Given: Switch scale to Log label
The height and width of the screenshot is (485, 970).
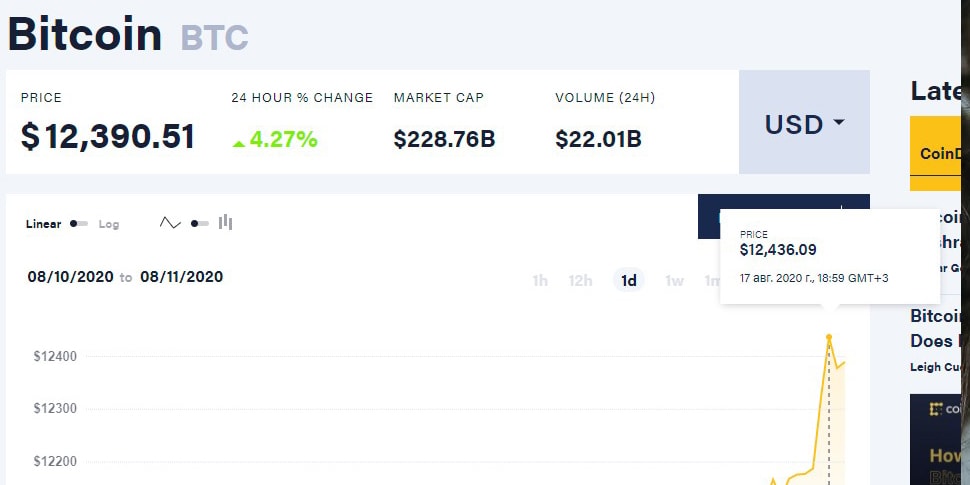Looking at the screenshot, I should (109, 224).
